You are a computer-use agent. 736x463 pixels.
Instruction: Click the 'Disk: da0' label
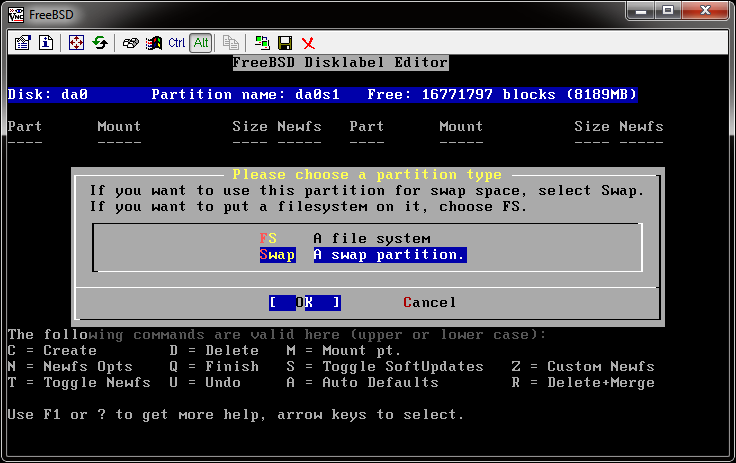coord(48,94)
